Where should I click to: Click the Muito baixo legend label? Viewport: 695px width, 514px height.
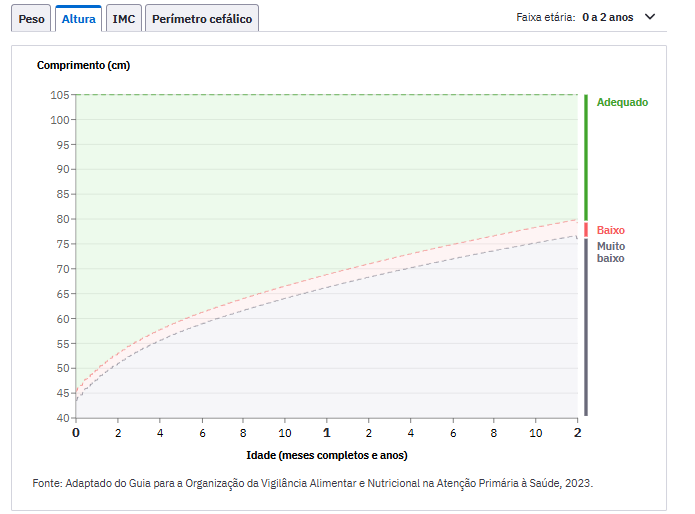611,252
